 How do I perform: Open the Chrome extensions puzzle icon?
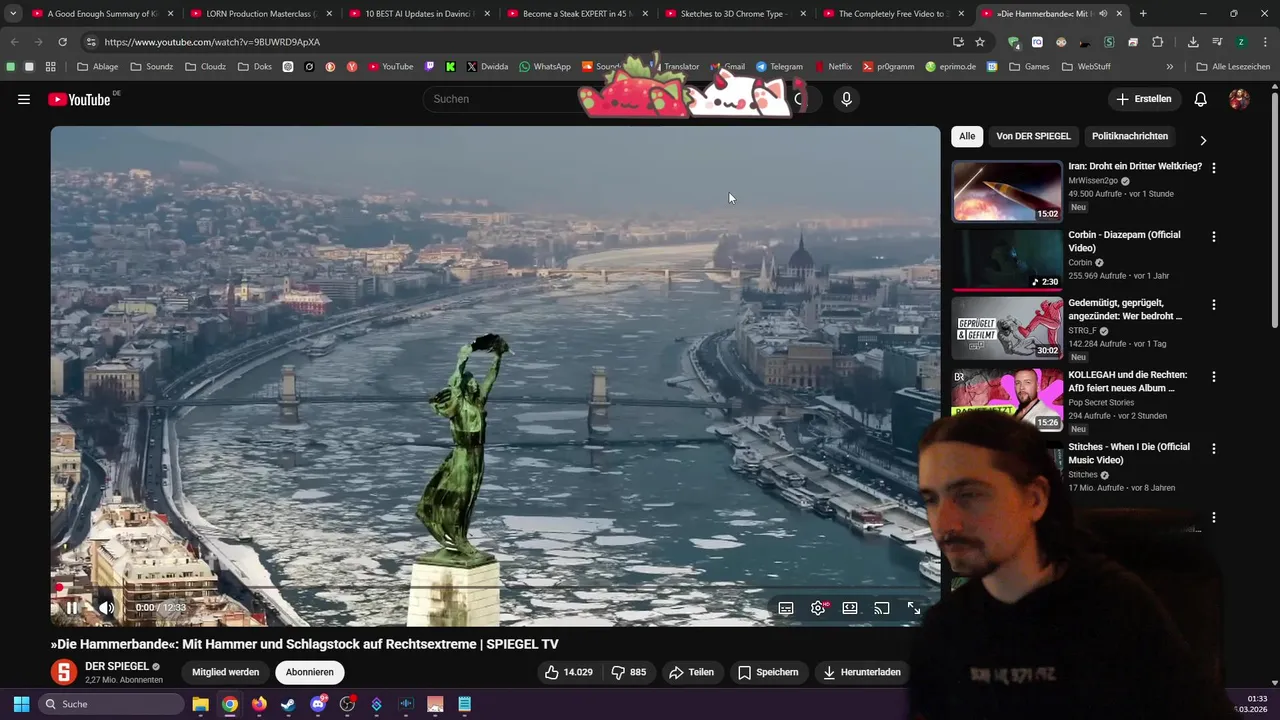tap(1158, 42)
